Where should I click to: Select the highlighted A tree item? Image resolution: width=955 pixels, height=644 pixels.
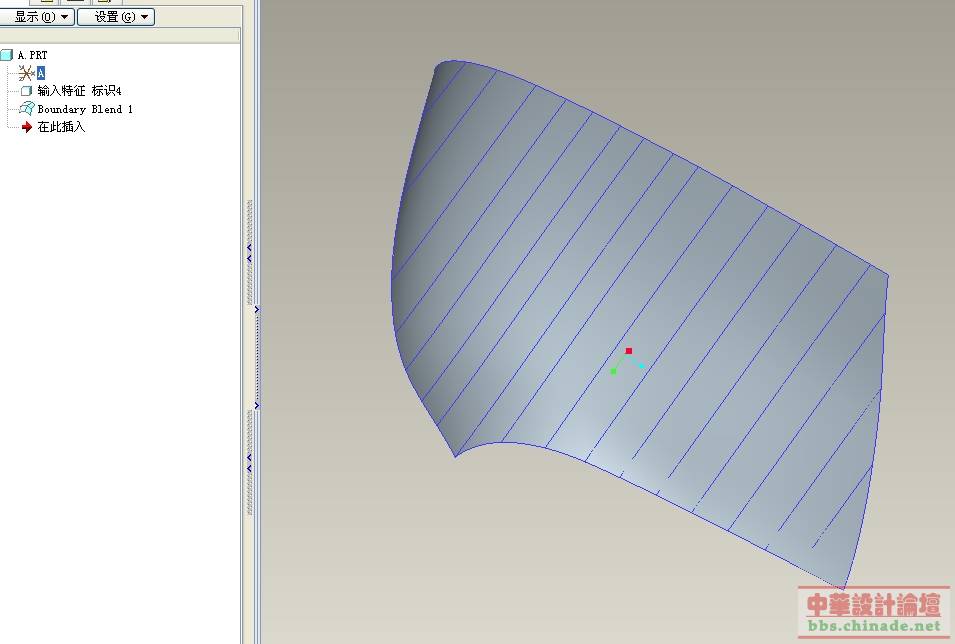[x=41, y=73]
